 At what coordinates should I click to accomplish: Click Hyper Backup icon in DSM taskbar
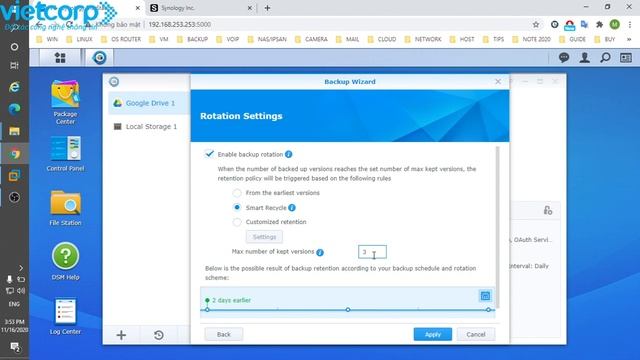point(99,58)
